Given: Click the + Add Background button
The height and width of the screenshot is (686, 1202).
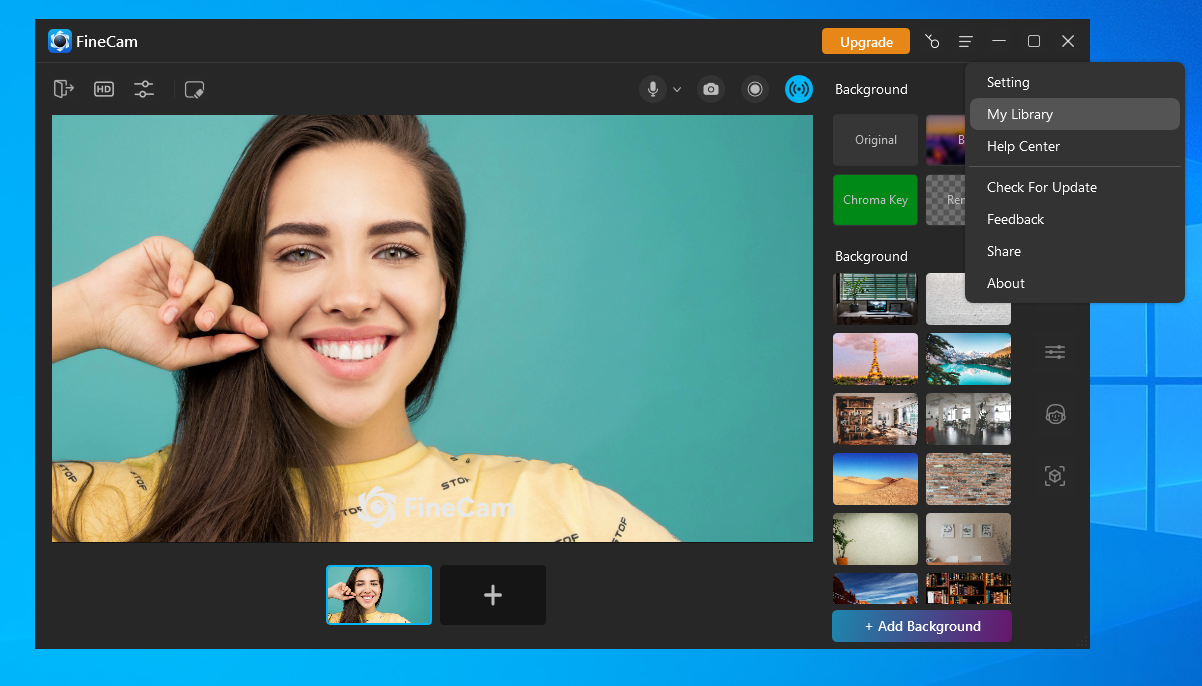Looking at the screenshot, I should 921,626.
